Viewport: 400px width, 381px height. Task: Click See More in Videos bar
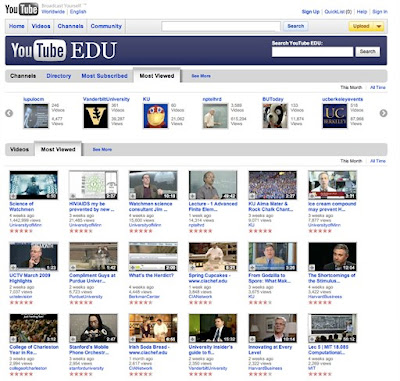pyautogui.click(x=102, y=150)
